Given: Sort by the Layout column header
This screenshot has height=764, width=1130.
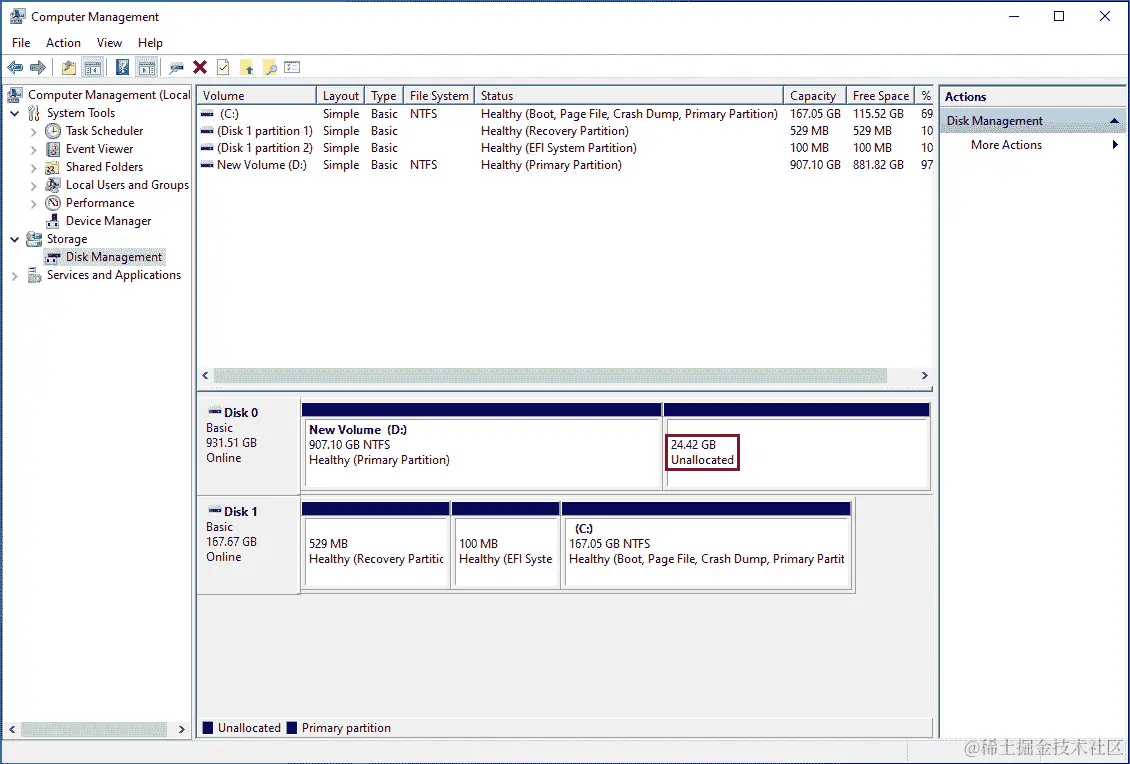Looking at the screenshot, I should [340, 96].
